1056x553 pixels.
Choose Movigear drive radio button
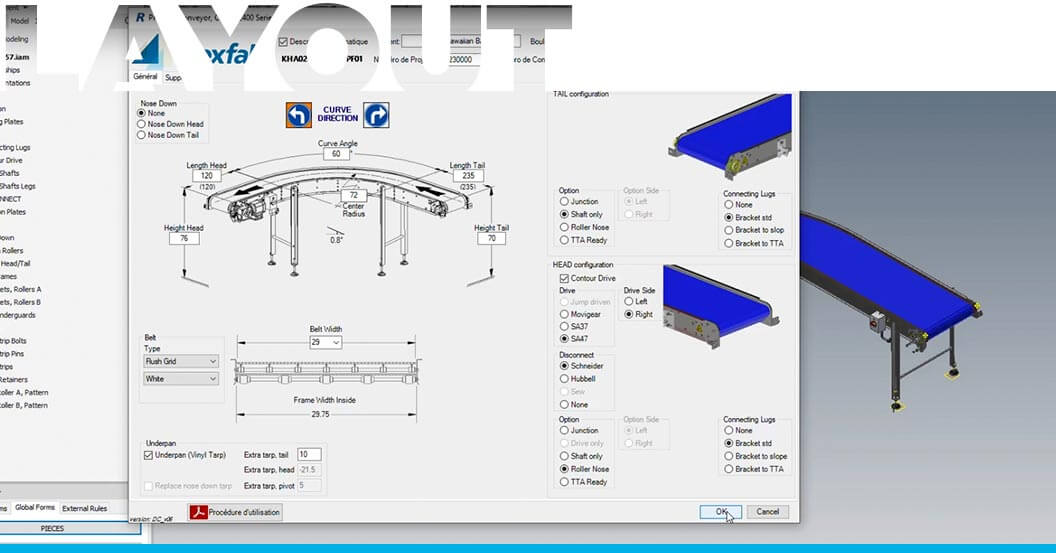(565, 314)
